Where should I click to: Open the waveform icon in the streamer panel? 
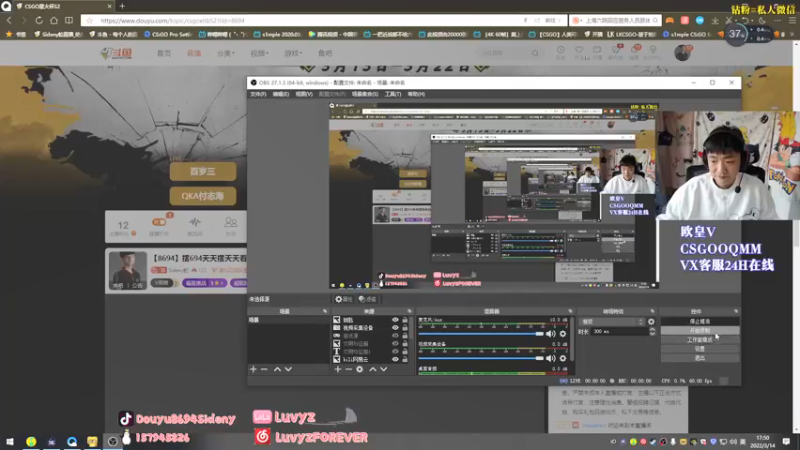195,222
